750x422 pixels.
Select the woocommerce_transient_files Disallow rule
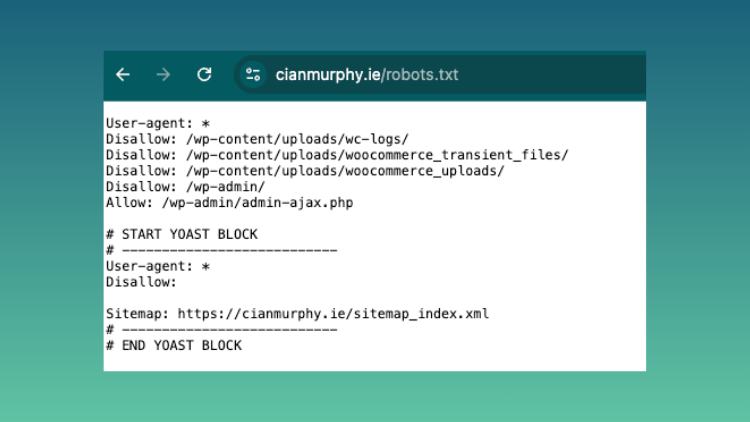(x=337, y=155)
